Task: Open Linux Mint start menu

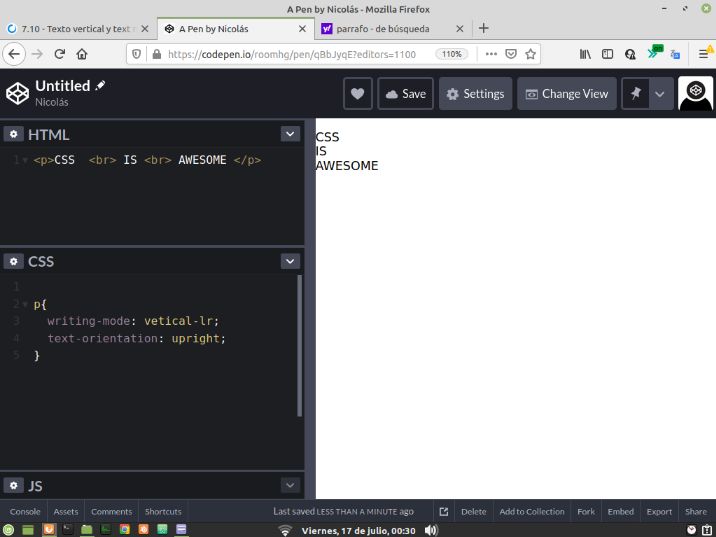Action: (8, 530)
